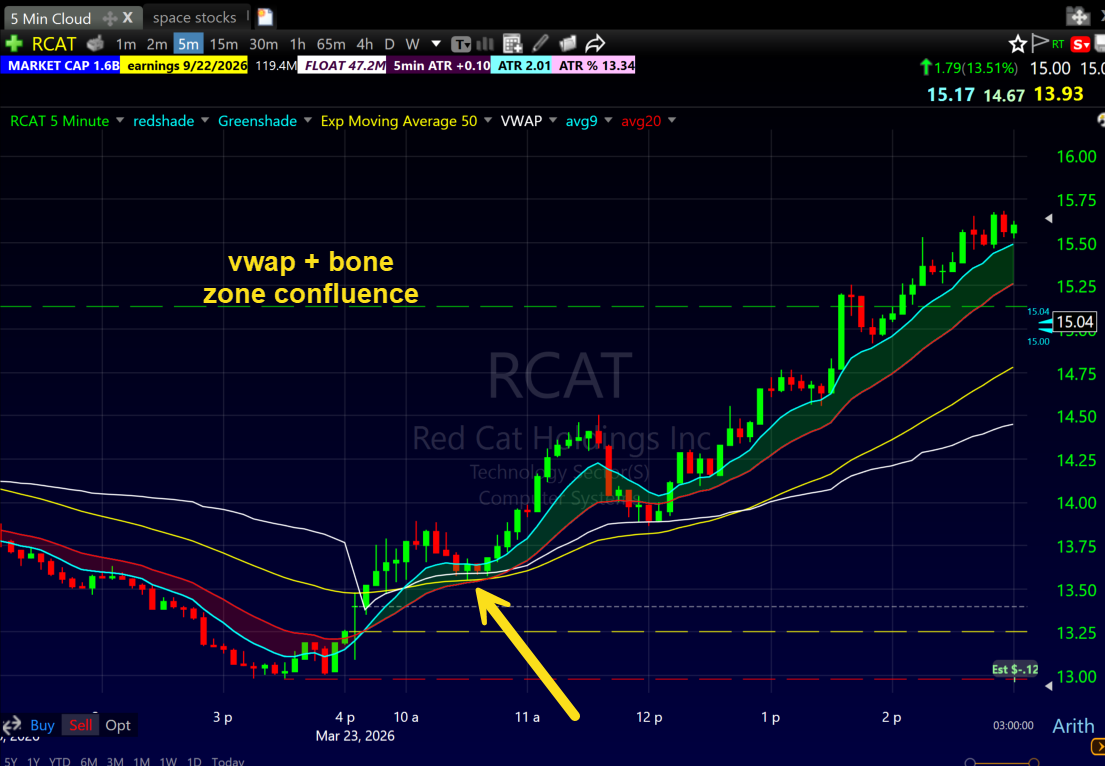
Task: Click the Opt options button
Action: [x=118, y=725]
